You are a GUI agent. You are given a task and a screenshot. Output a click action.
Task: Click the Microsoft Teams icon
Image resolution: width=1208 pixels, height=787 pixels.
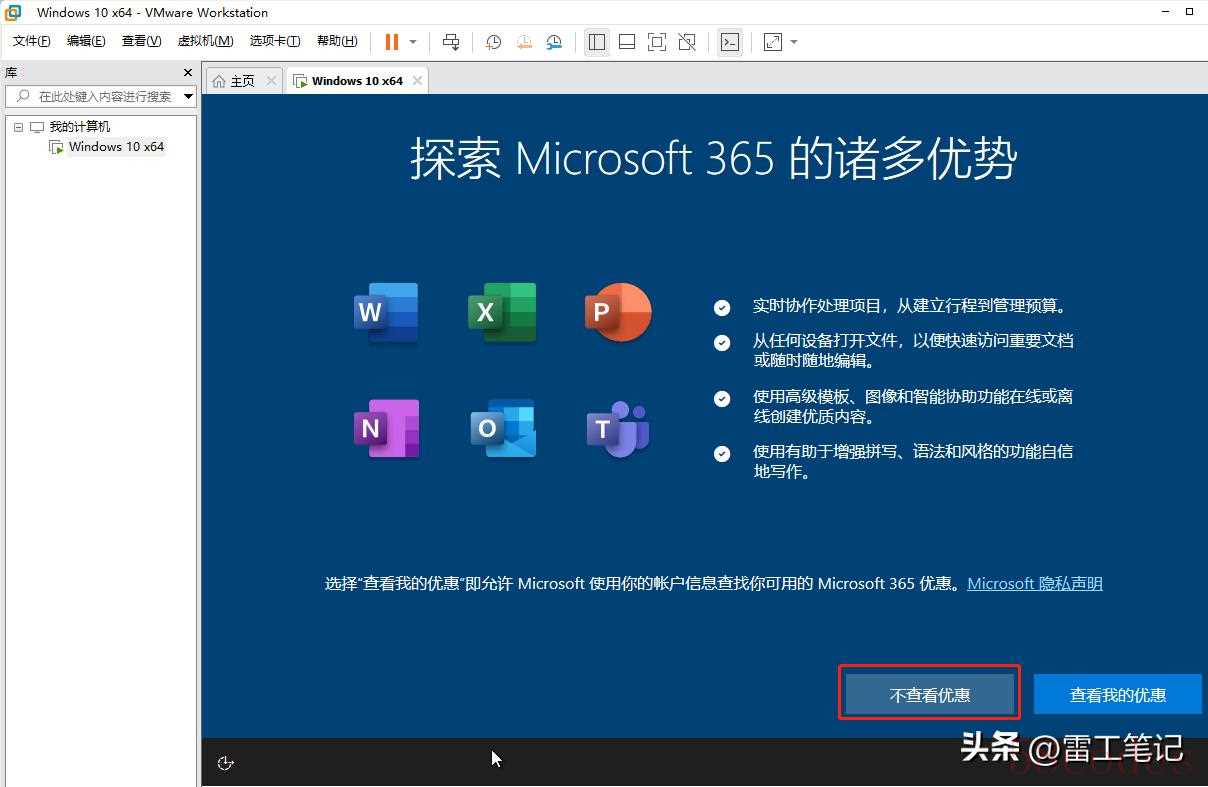(618, 428)
